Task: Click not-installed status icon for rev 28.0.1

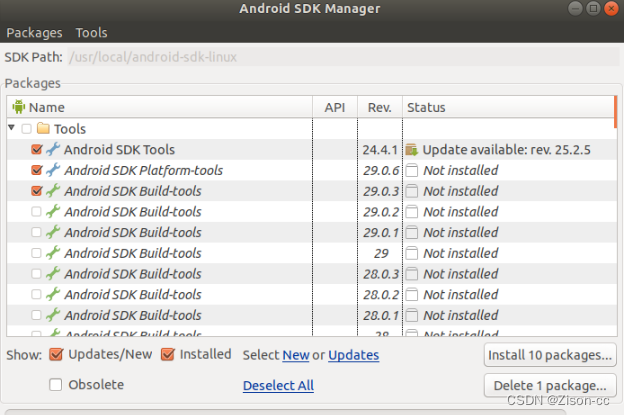Action: [412, 315]
